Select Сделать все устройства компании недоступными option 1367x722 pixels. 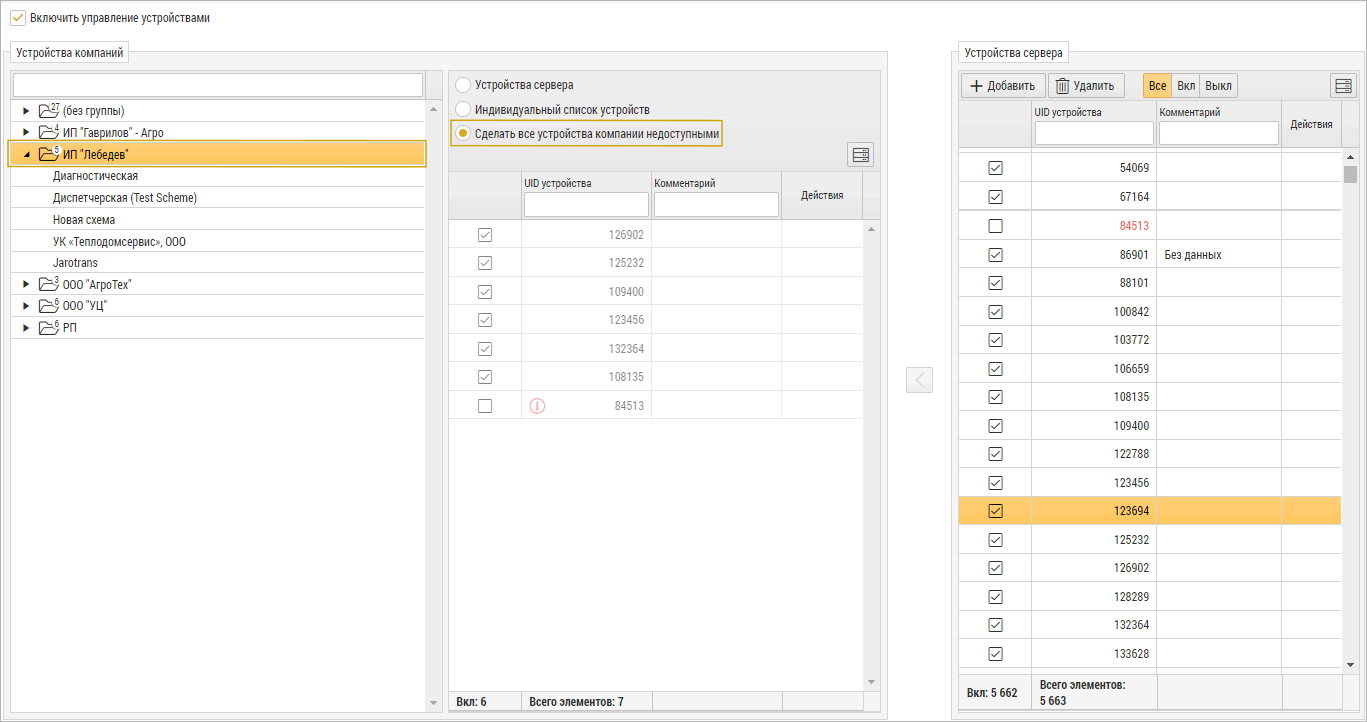[x=463, y=133]
